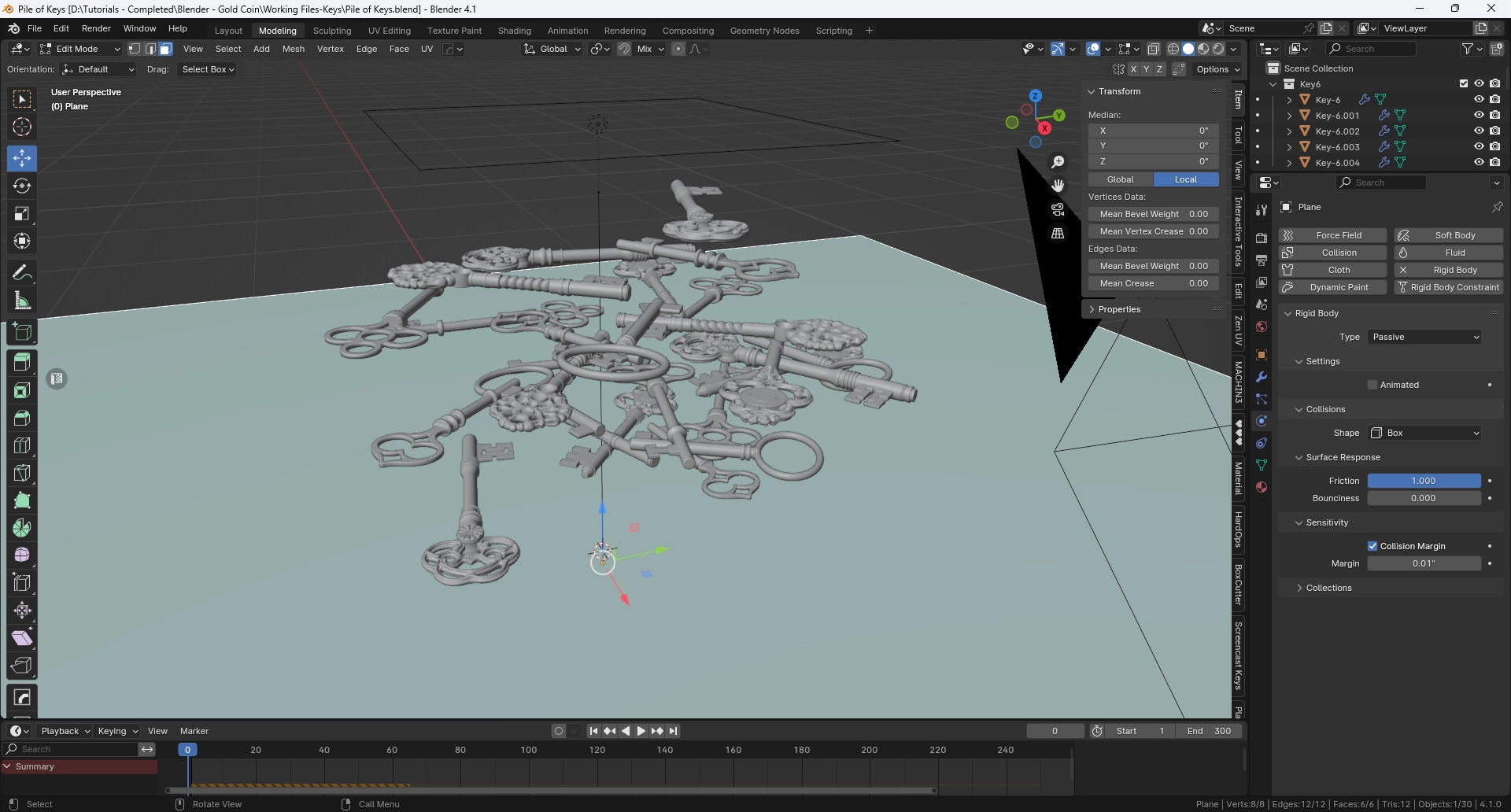
Task: Open the Physics properties tab icon
Action: (x=1262, y=421)
